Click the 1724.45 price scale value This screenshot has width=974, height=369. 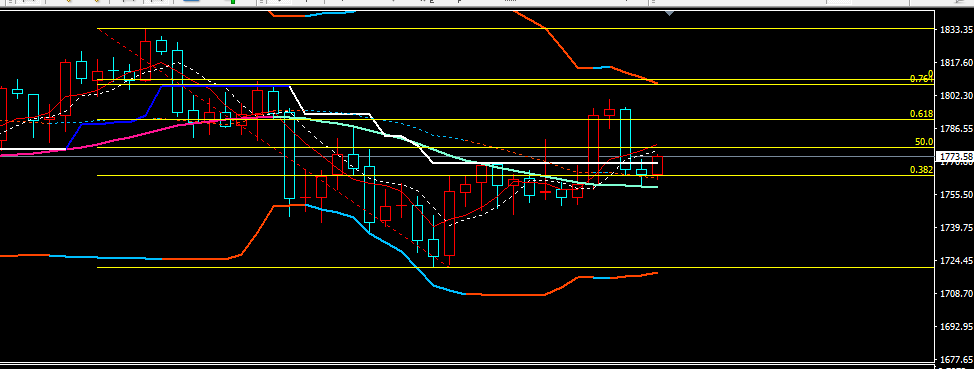pos(957,260)
